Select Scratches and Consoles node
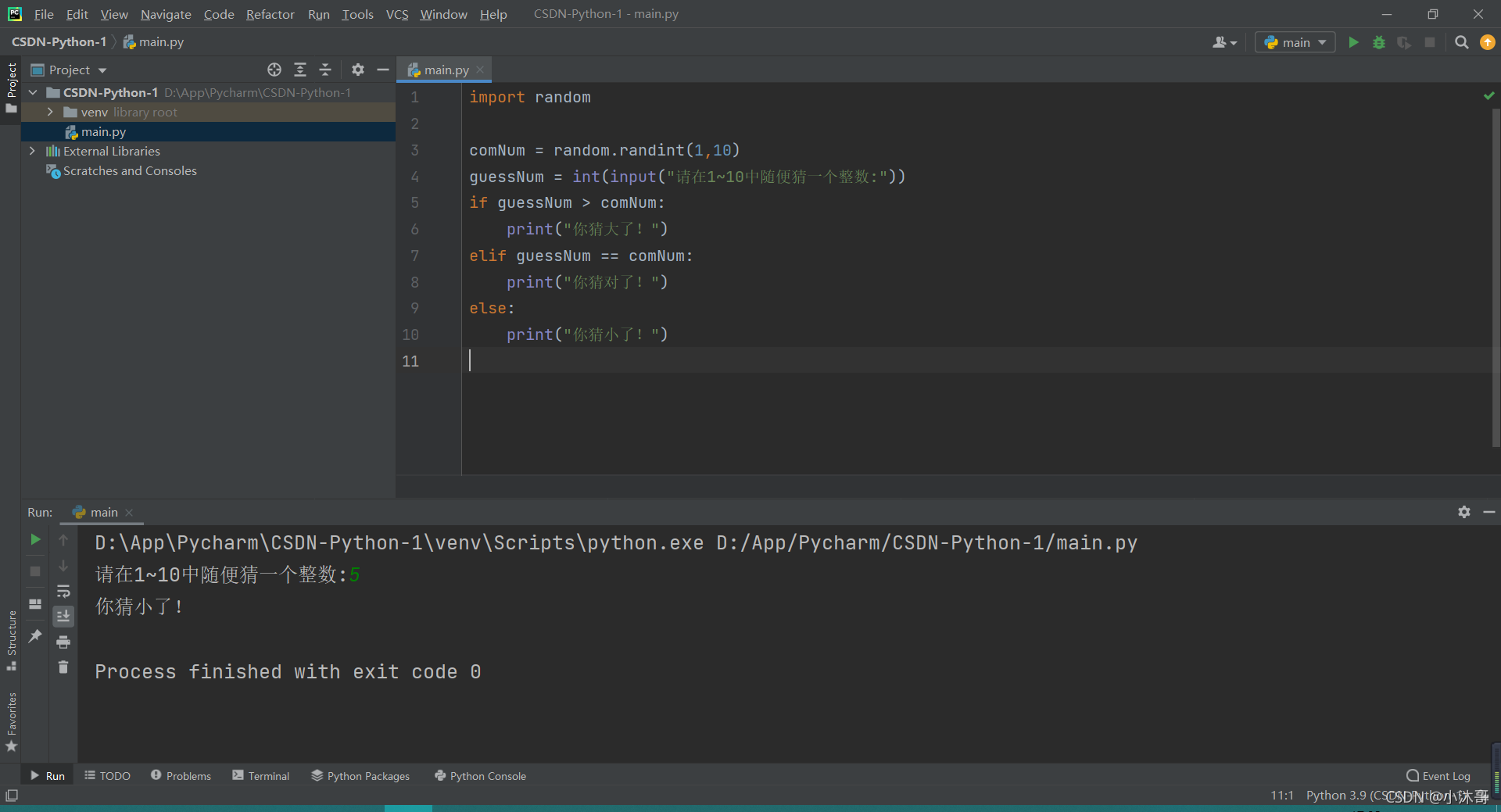The image size is (1501, 812). click(x=130, y=170)
